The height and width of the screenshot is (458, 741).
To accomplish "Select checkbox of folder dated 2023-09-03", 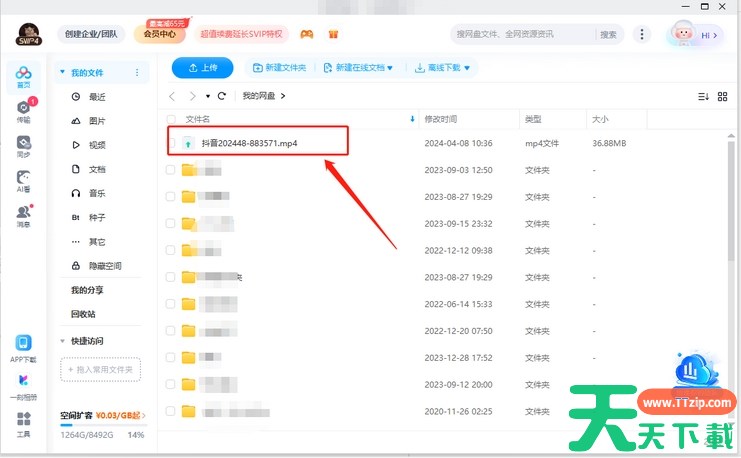I will (x=171, y=170).
